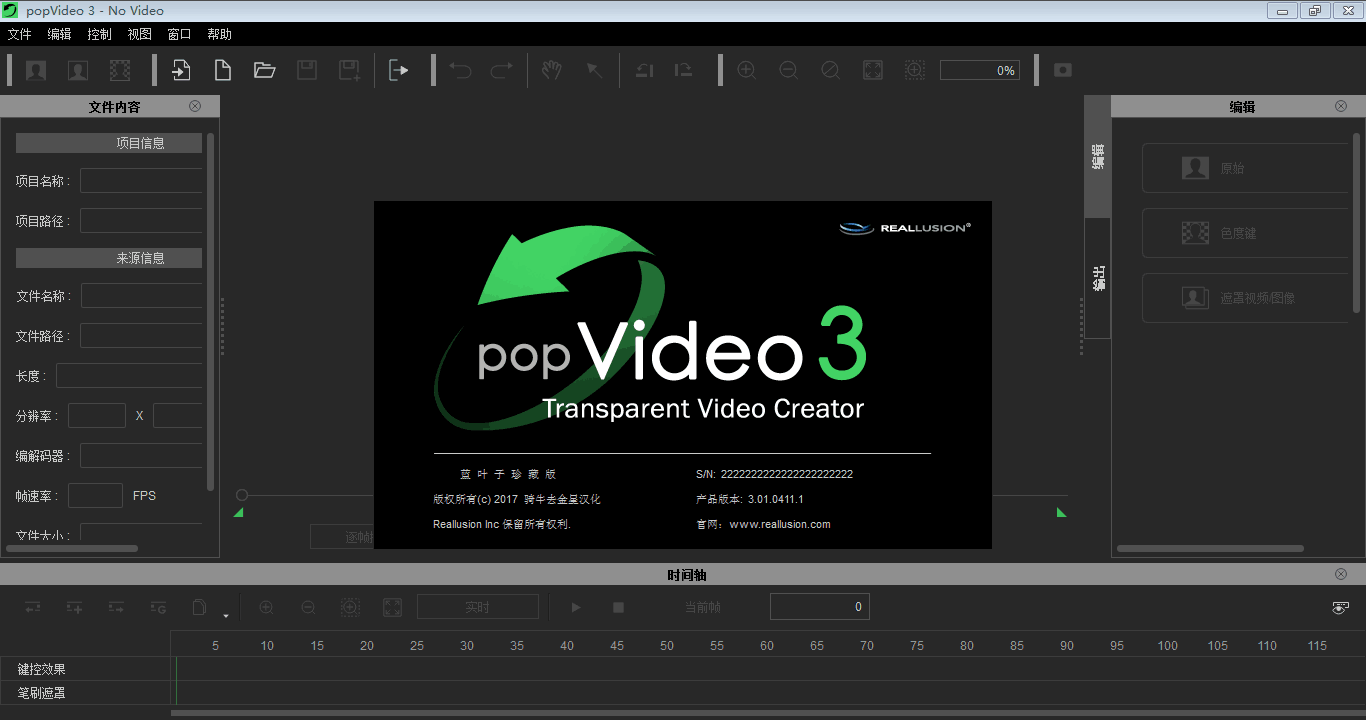Click the zoom percentage field showing 0%
The image size is (1366, 720).
(980, 70)
